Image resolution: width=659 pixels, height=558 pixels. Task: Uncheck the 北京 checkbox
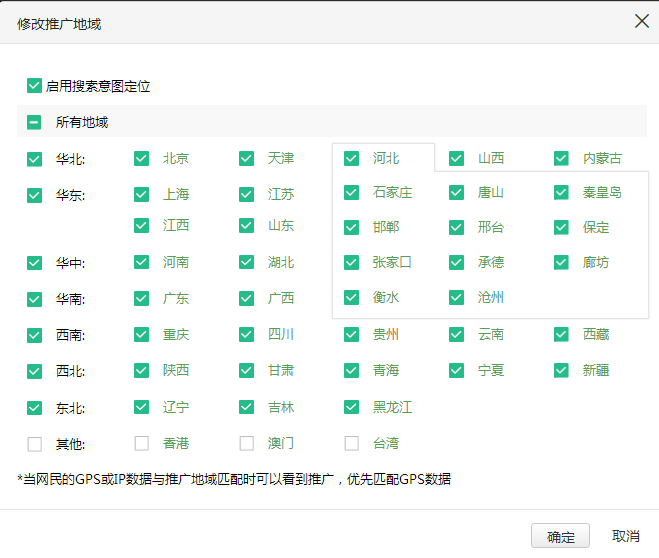[x=141, y=158]
